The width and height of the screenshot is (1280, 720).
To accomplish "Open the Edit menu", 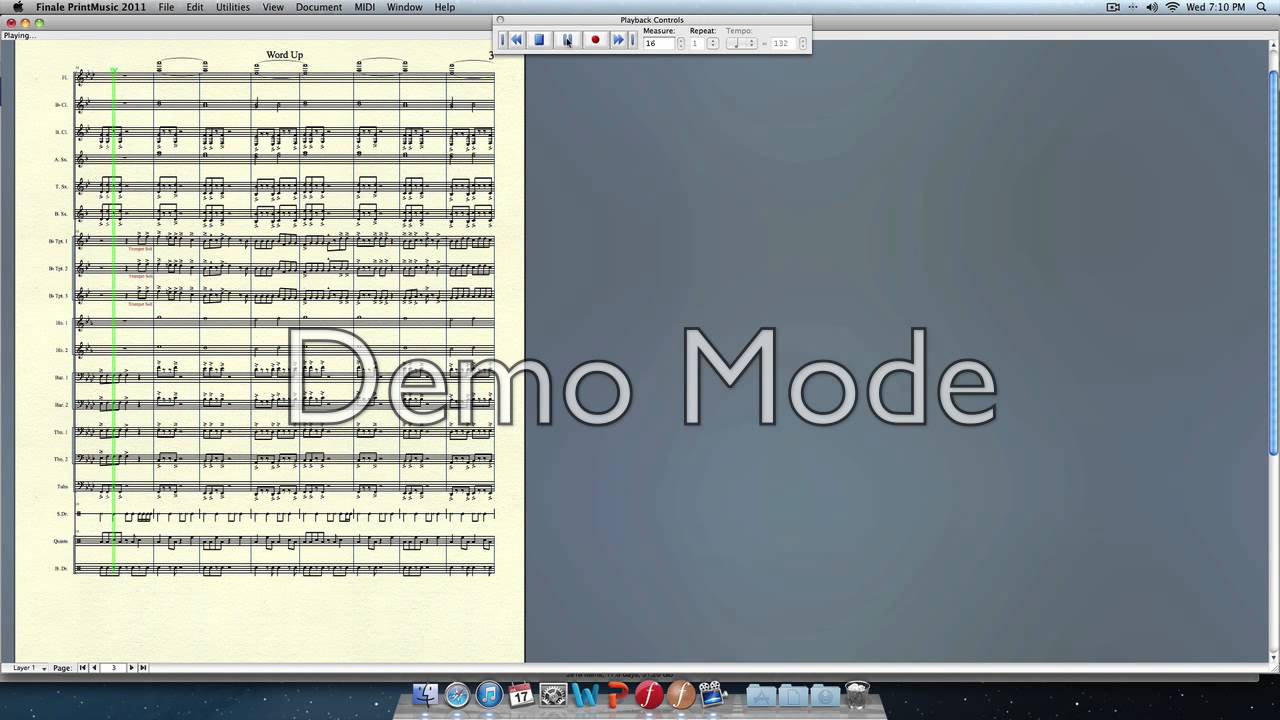I will [195, 7].
